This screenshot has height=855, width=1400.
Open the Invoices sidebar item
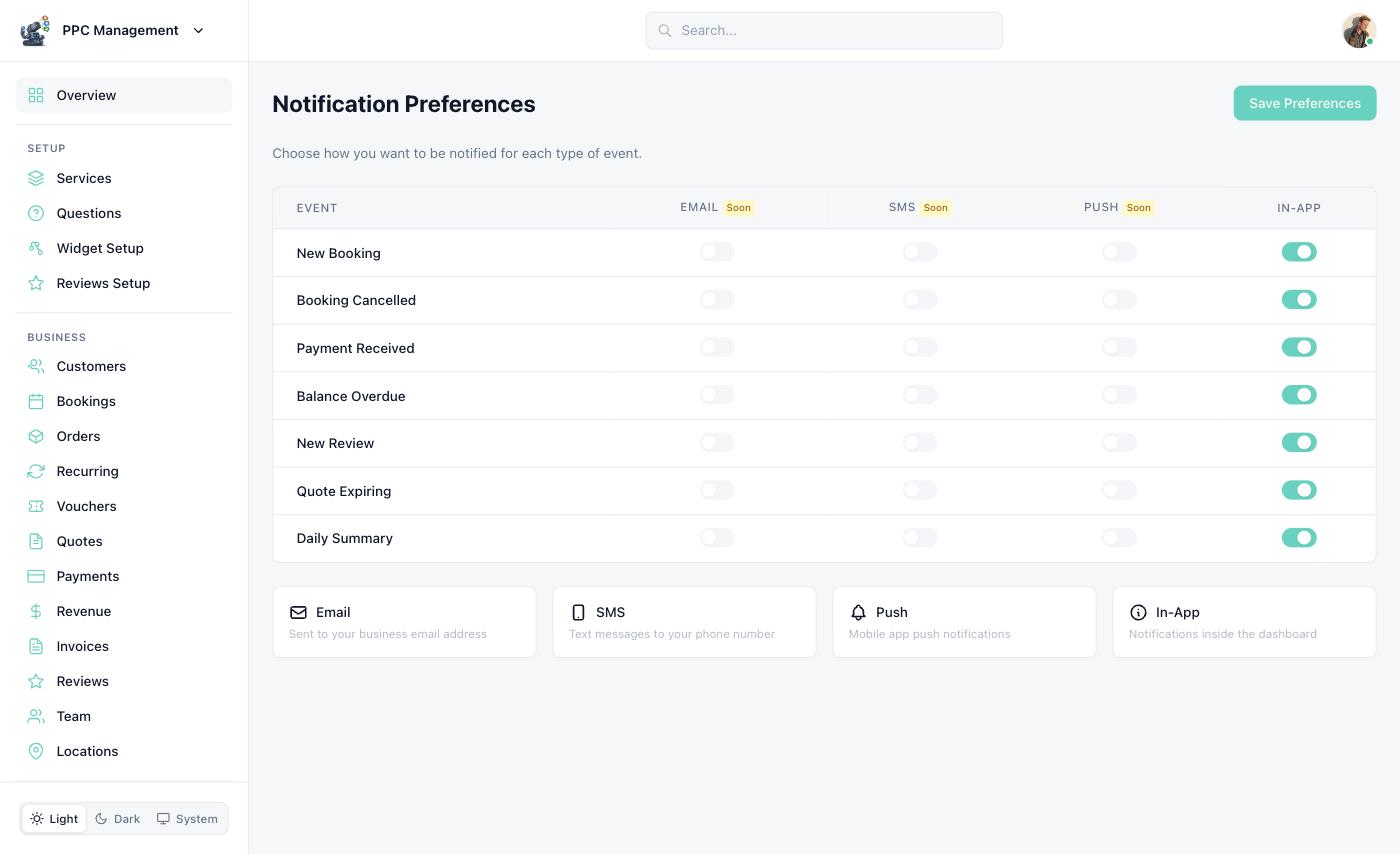pos(124,646)
